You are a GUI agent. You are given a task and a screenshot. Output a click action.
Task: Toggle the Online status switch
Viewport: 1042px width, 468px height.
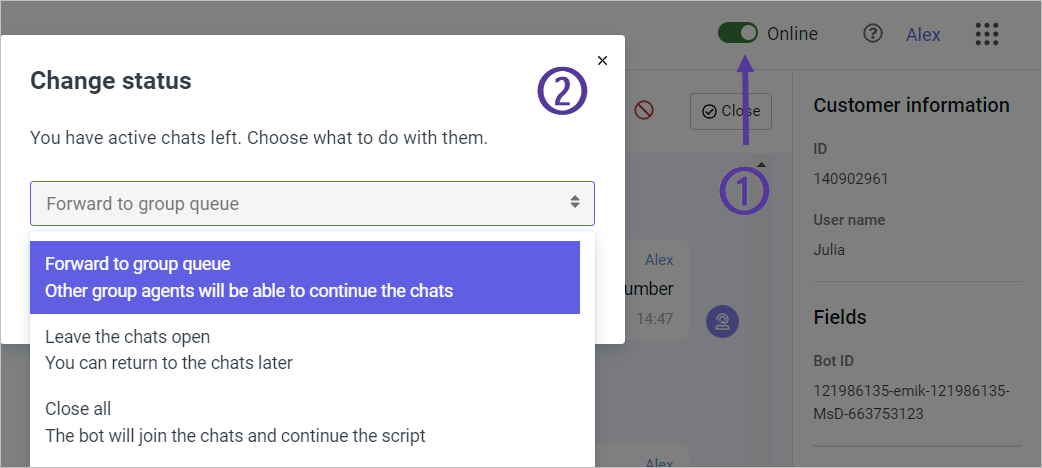[x=738, y=33]
